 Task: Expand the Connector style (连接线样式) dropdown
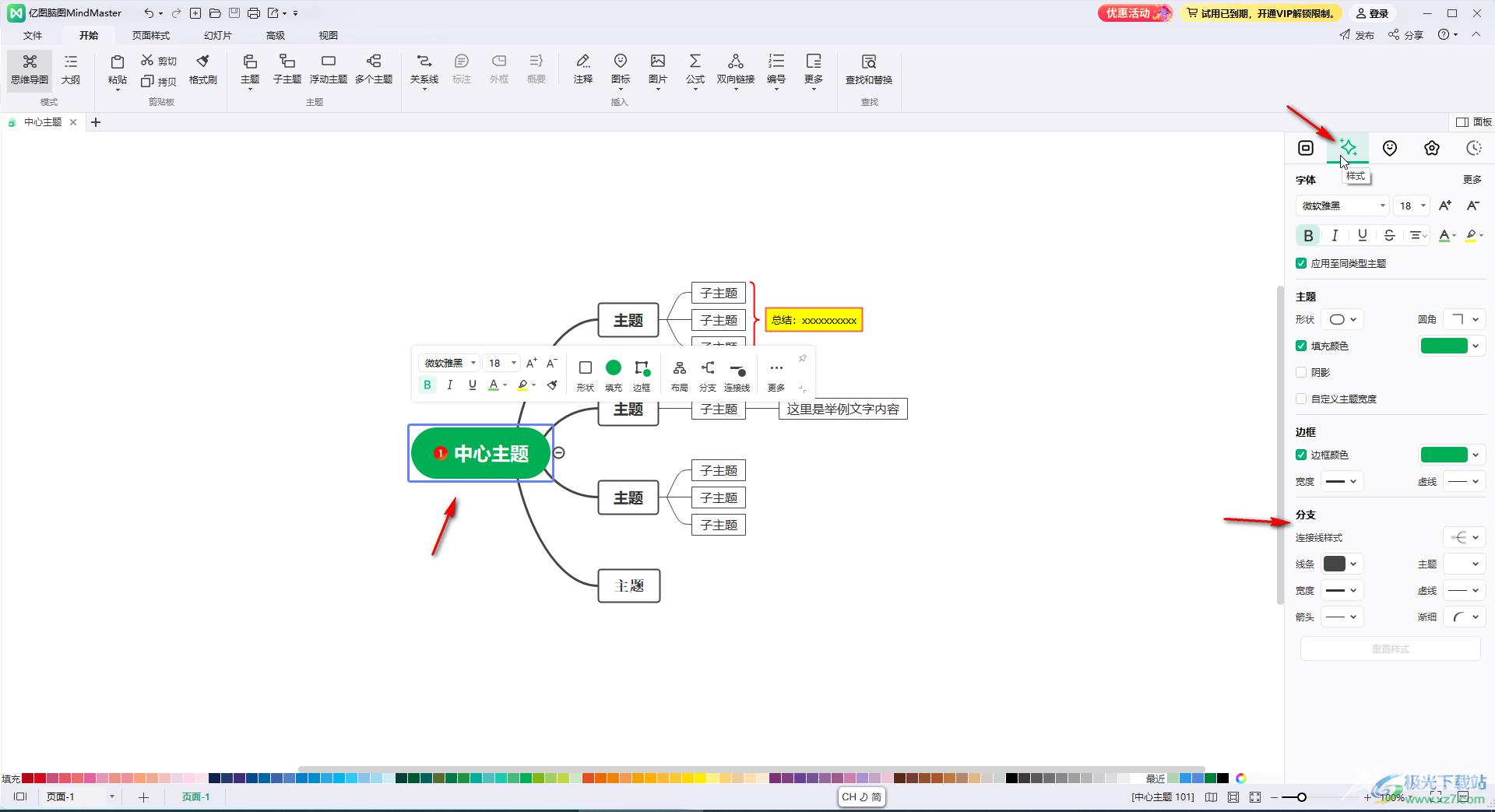(1464, 537)
